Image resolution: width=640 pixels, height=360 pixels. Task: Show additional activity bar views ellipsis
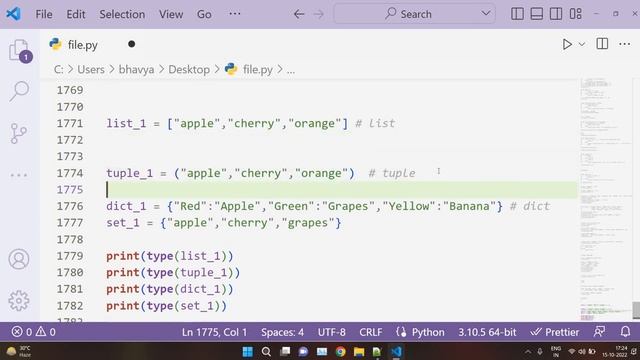click(x=19, y=175)
